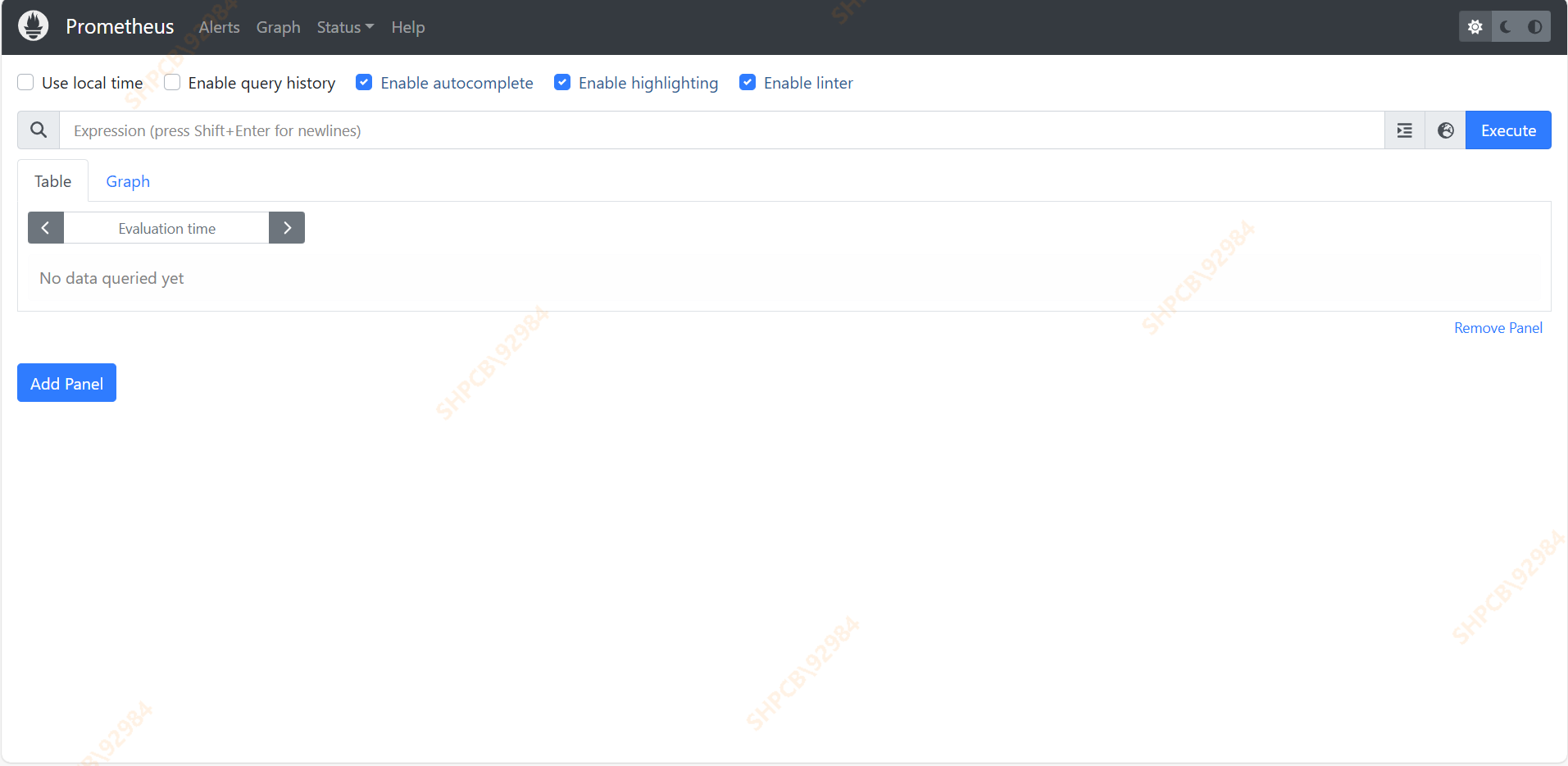Switch to the Graph tab in the panel
Viewport: 1568px width, 766px height.
[x=128, y=181]
